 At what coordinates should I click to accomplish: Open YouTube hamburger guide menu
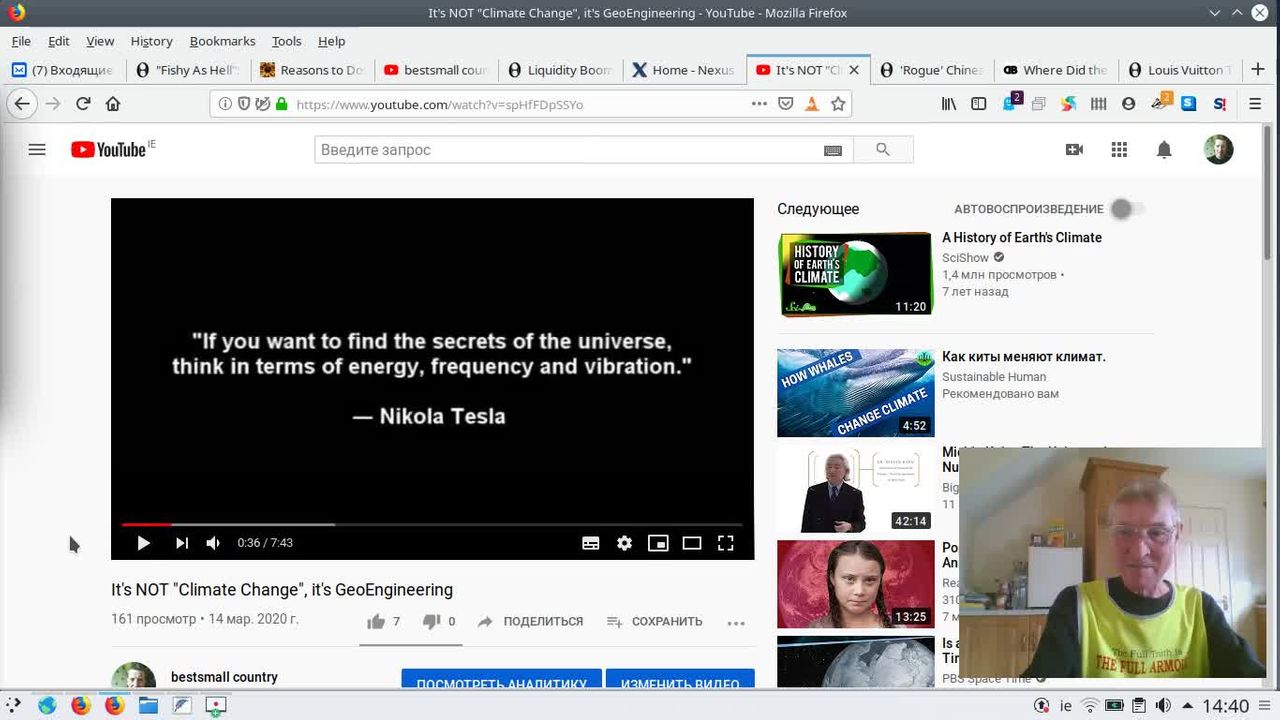pos(37,150)
